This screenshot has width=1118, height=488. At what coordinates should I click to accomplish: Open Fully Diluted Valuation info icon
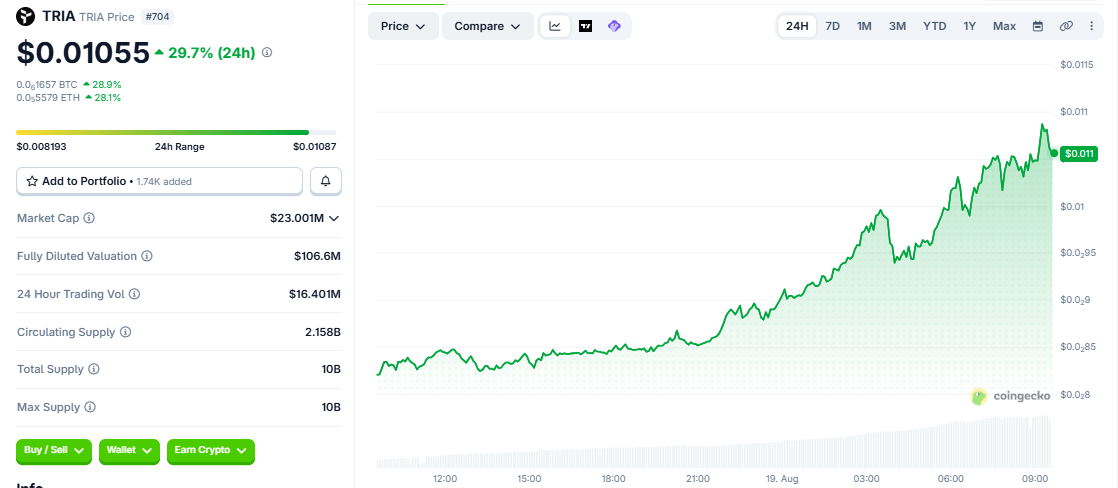coord(147,255)
